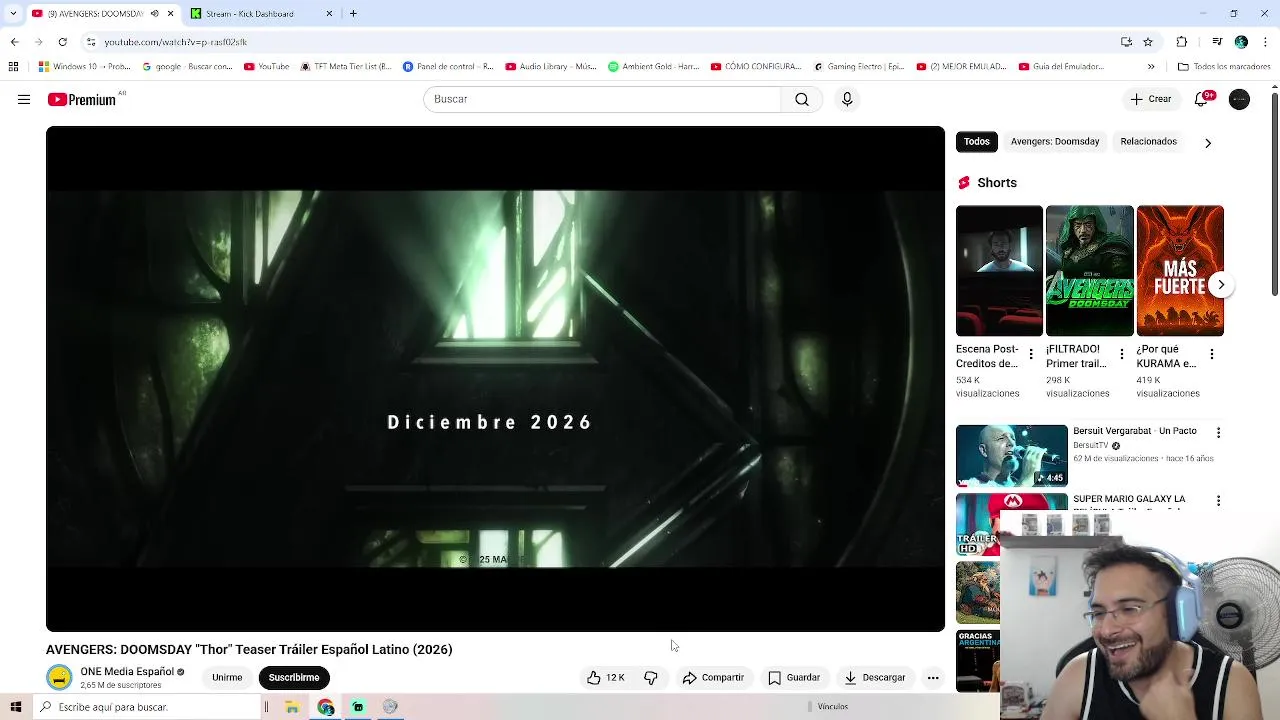This screenshot has width=1280, height=720.
Task: Open Todos los marcadores folder
Action: click(x=1224, y=67)
